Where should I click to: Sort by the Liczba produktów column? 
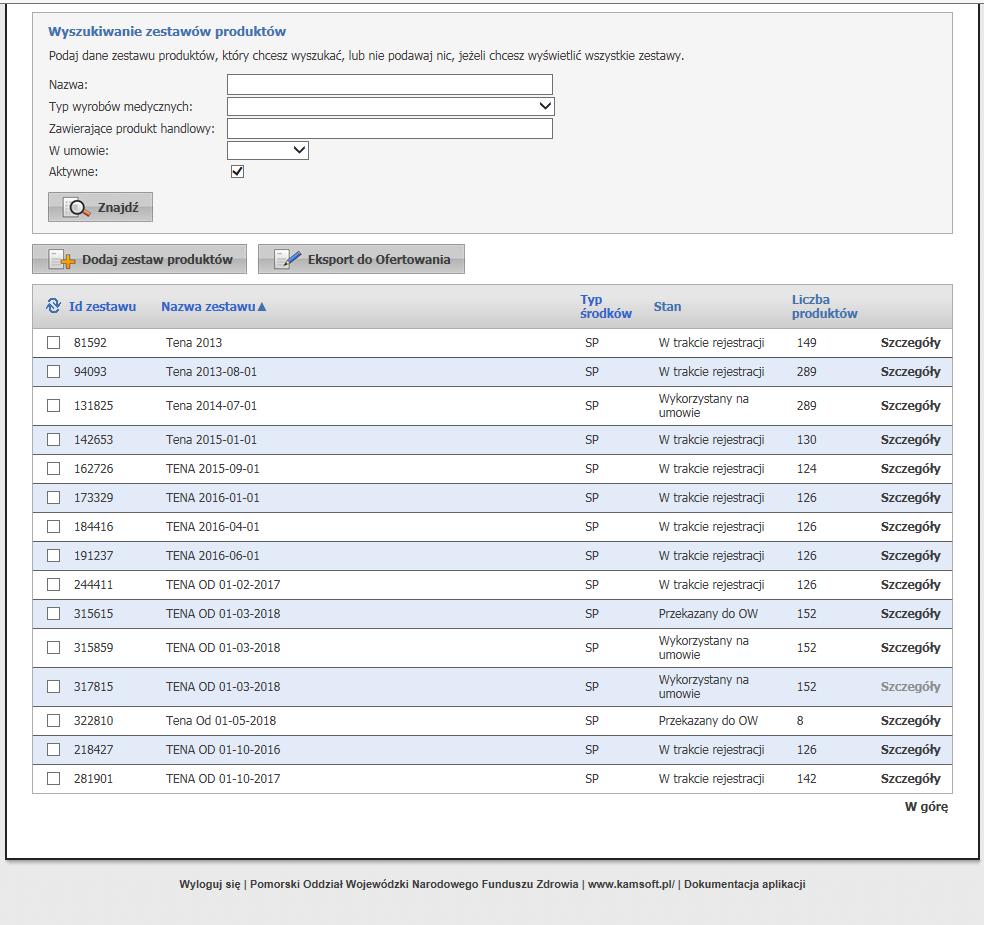point(824,306)
